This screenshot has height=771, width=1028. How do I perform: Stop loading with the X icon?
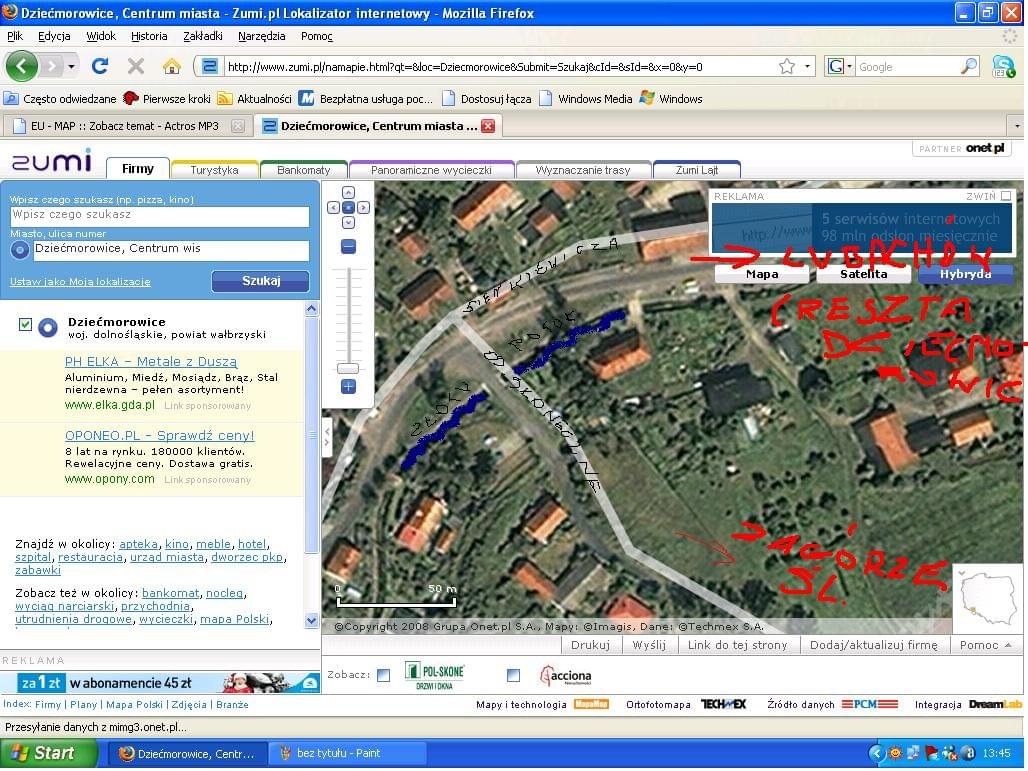pos(136,66)
